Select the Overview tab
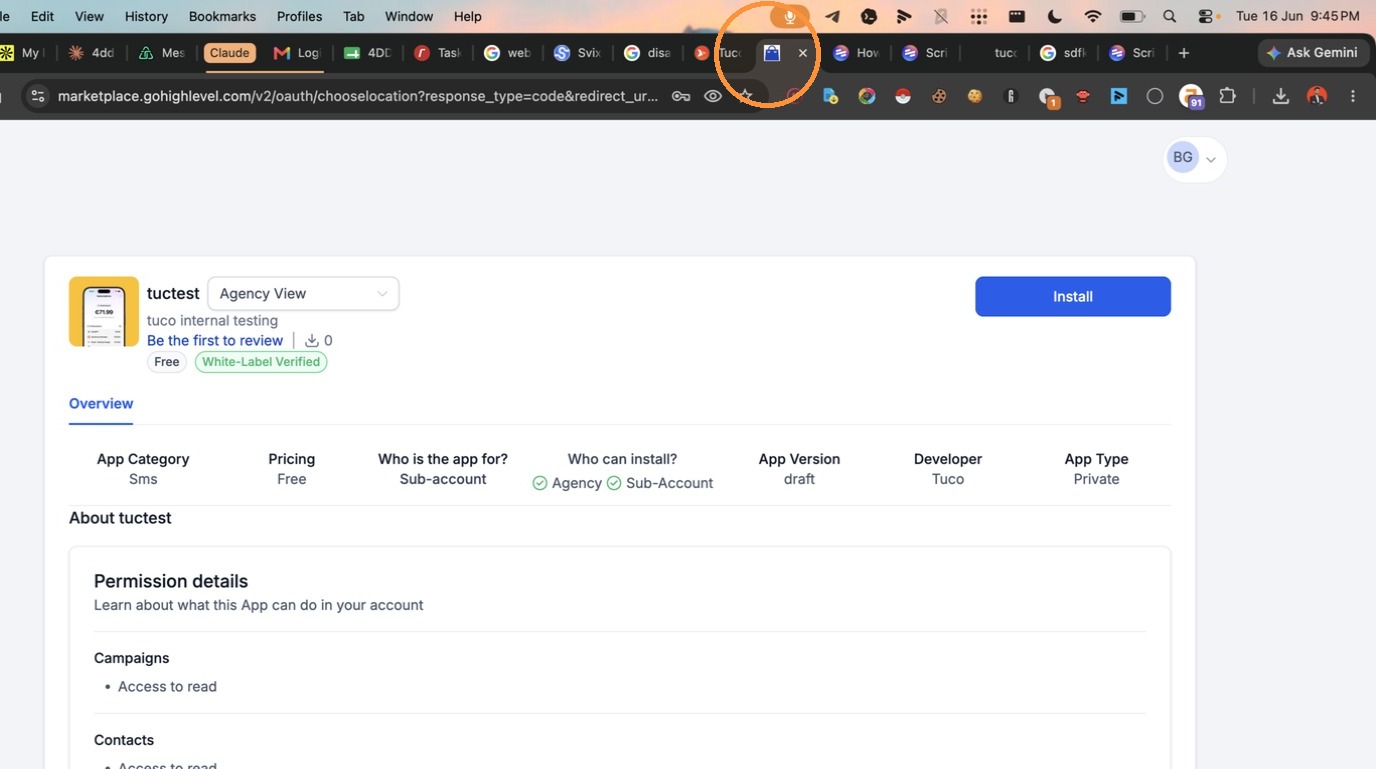 (x=101, y=403)
